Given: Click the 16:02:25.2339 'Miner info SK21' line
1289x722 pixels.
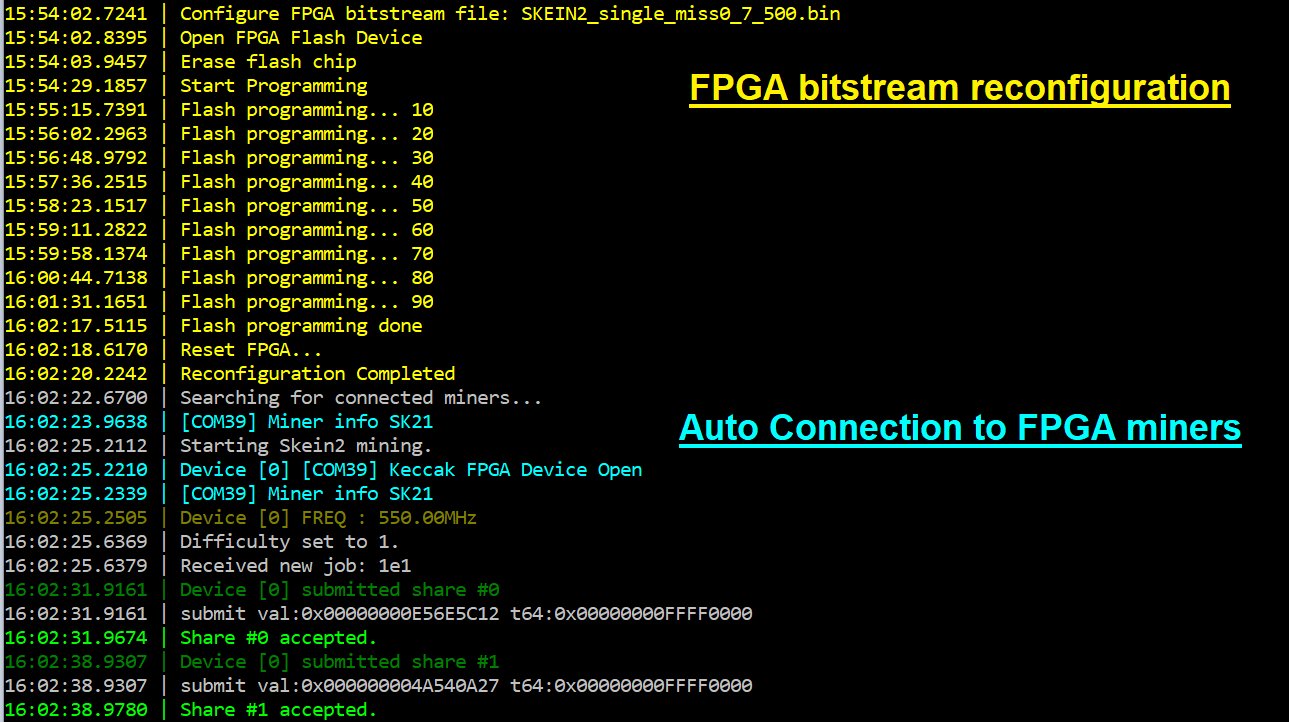Looking at the screenshot, I should coord(219,494).
